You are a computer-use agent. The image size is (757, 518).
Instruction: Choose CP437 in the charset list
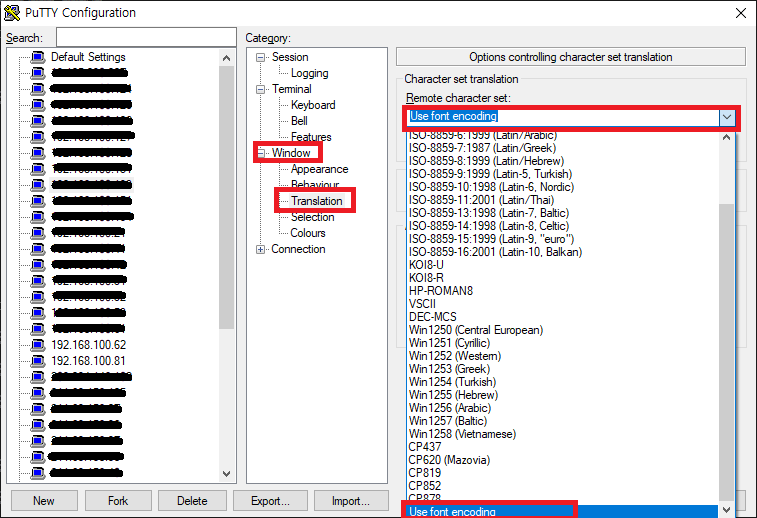(425, 448)
